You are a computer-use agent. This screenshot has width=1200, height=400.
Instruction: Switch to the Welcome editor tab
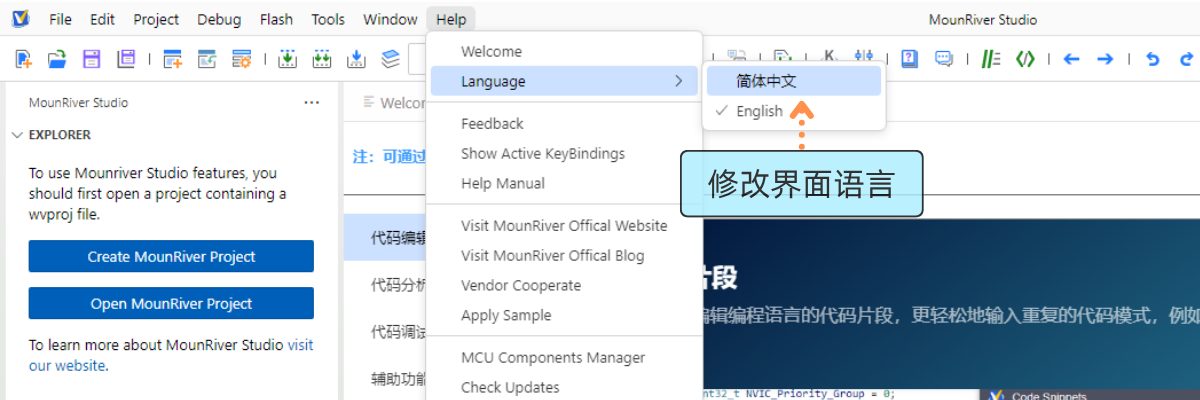point(392,102)
